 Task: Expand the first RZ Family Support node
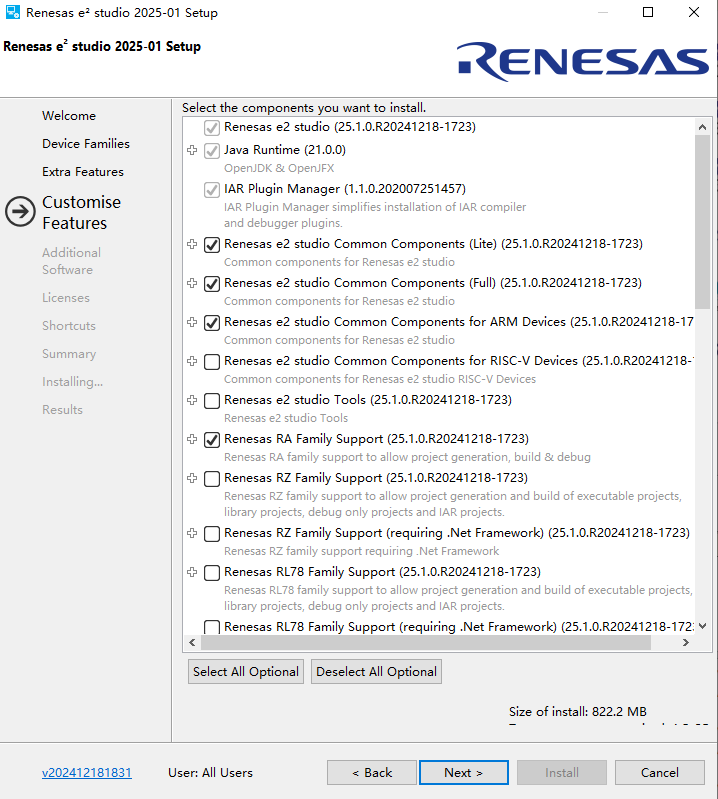[192, 478]
